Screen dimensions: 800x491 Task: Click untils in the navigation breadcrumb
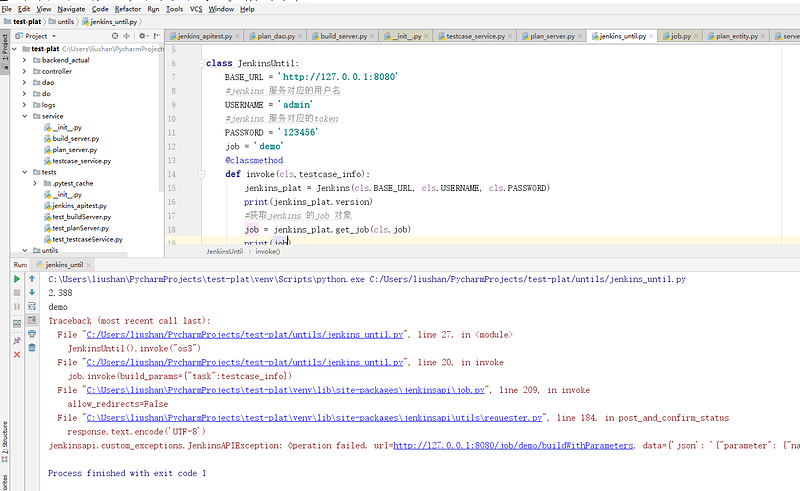[x=61, y=22]
